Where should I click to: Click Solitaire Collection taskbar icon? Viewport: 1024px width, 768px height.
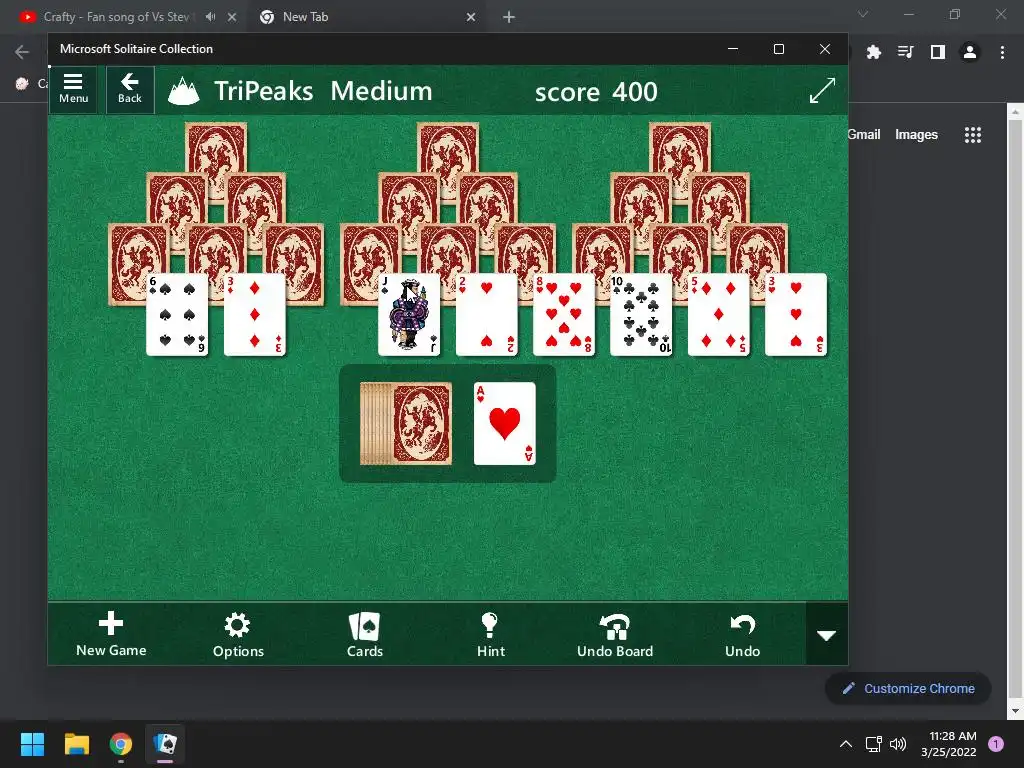(x=165, y=744)
